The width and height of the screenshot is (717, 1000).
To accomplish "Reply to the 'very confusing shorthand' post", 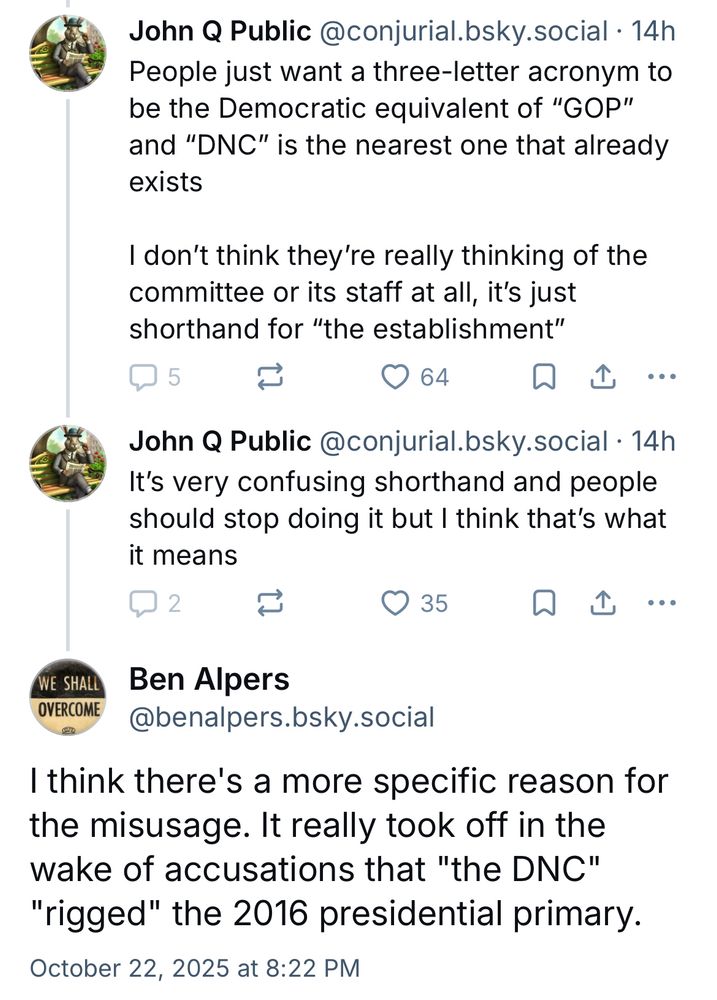I will [143, 603].
